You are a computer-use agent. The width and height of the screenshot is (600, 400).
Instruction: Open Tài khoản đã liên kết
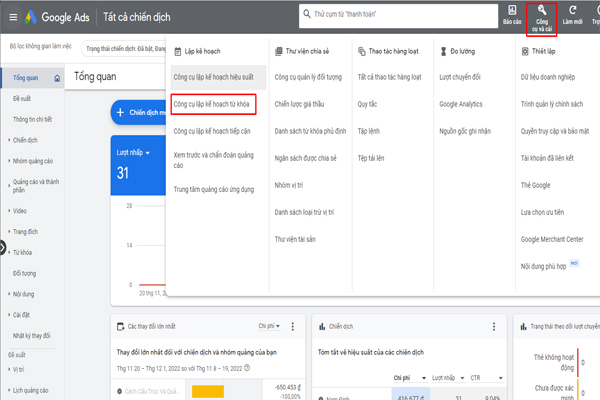pyautogui.click(x=547, y=158)
